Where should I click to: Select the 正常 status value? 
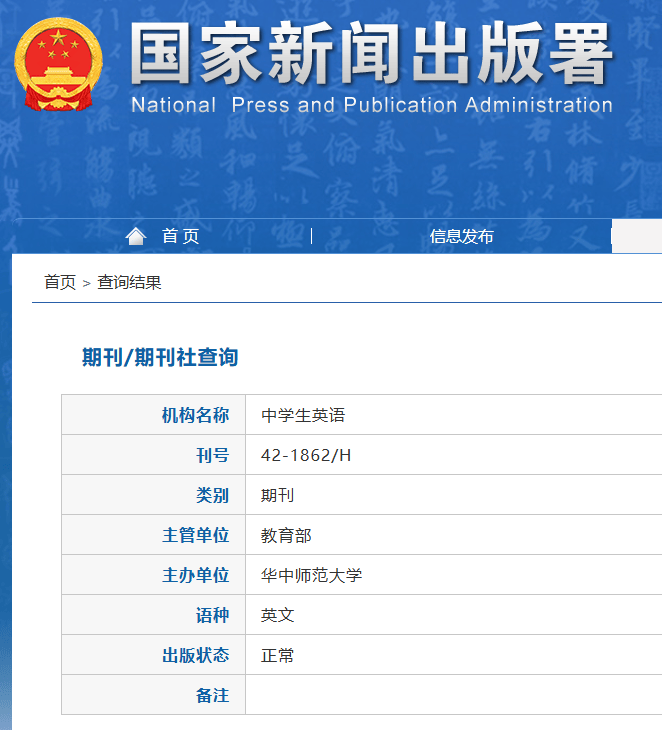pyautogui.click(x=277, y=655)
